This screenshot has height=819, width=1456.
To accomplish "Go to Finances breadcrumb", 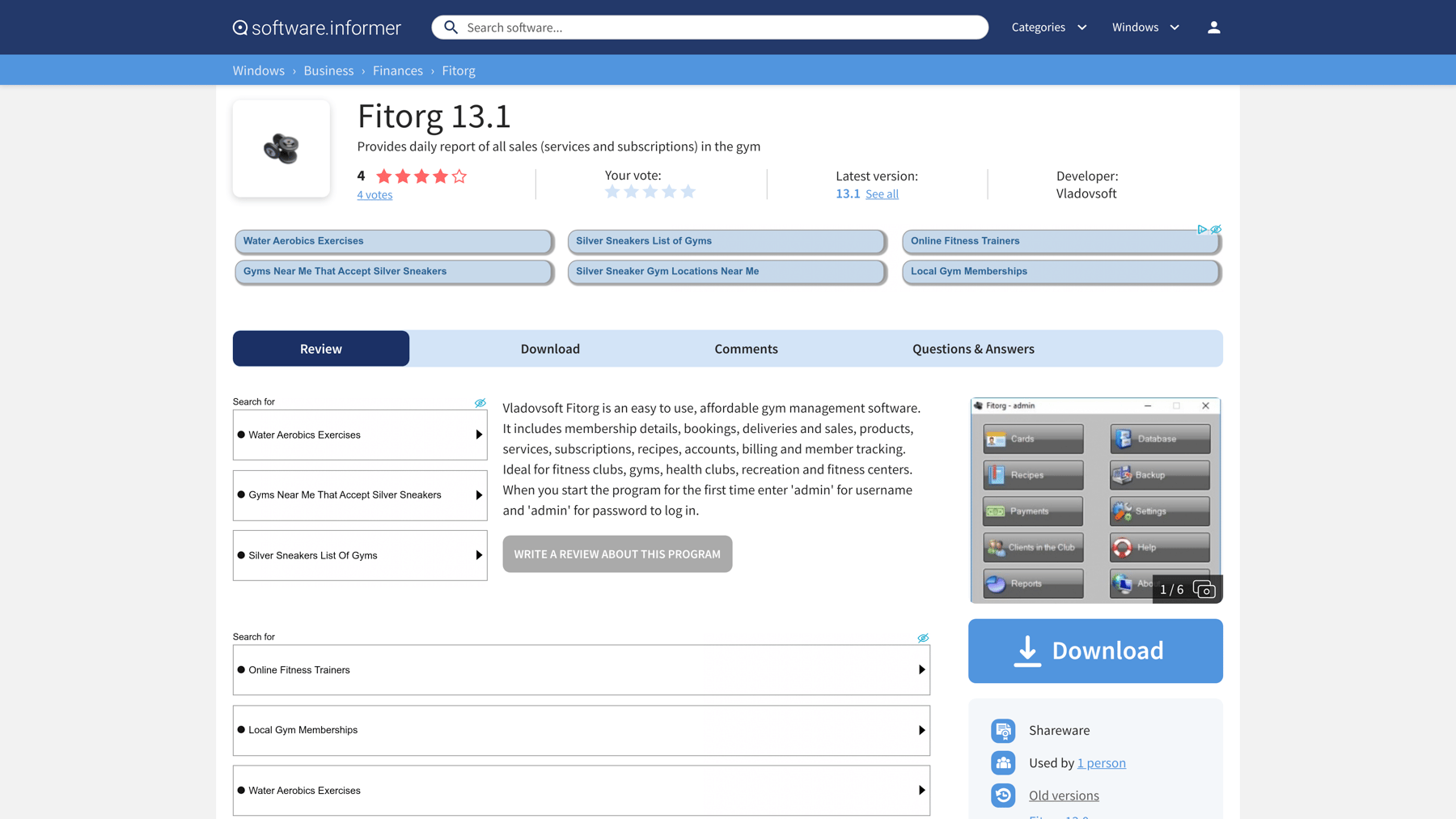I will pyautogui.click(x=398, y=70).
